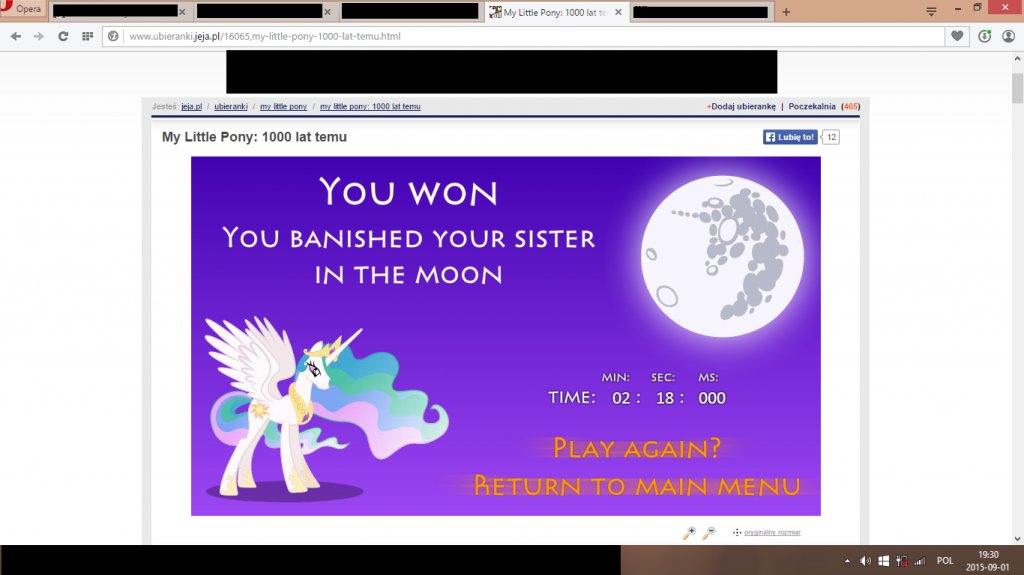Open a new tab with plus button
Screen dimensions: 1024x575
[786, 12]
